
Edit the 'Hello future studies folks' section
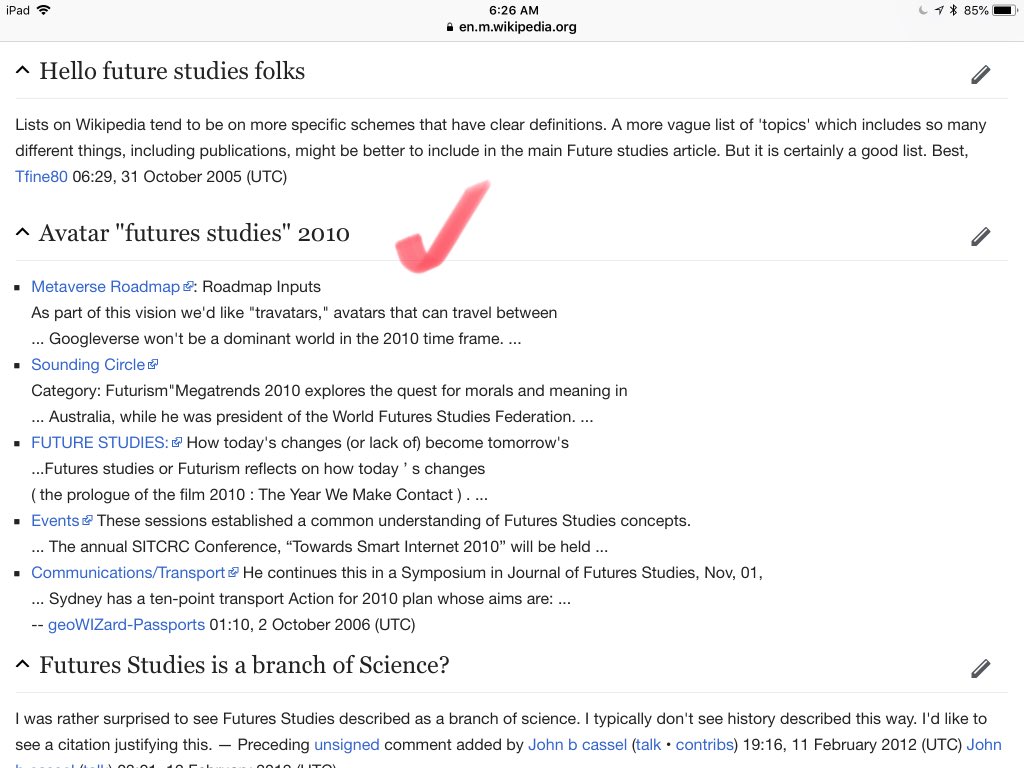tap(980, 74)
